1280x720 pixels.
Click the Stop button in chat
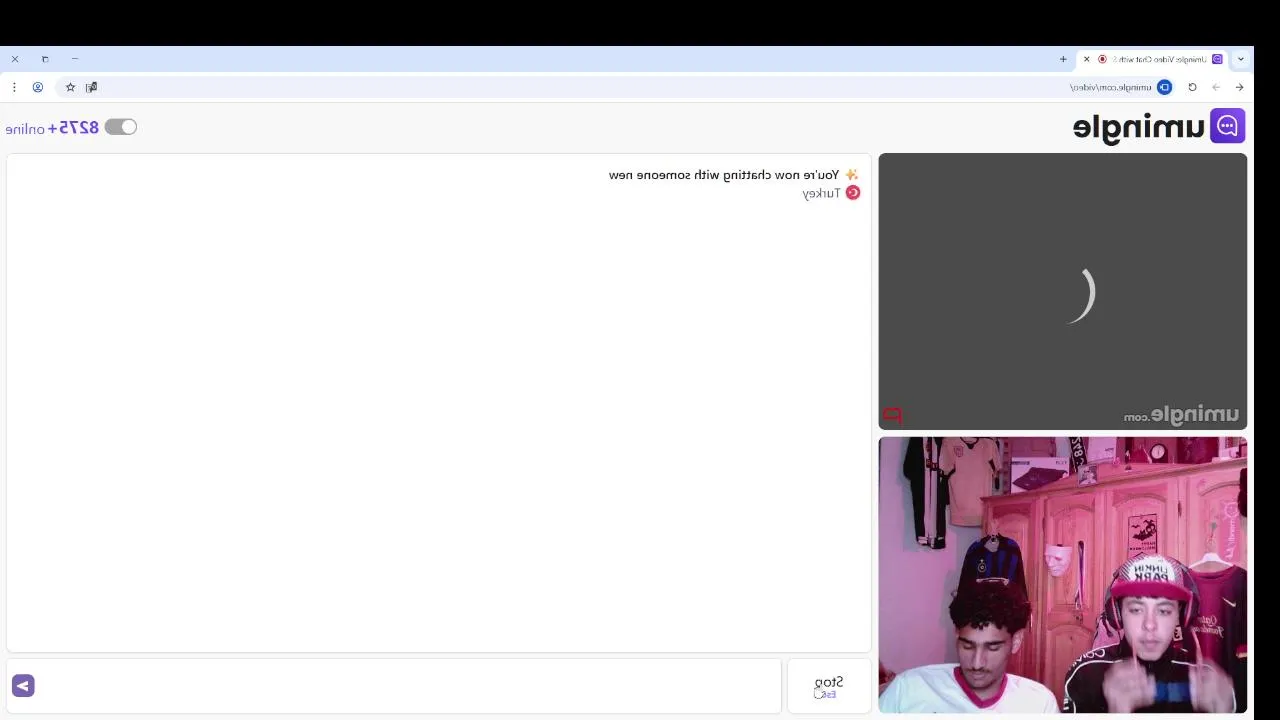[x=829, y=686]
